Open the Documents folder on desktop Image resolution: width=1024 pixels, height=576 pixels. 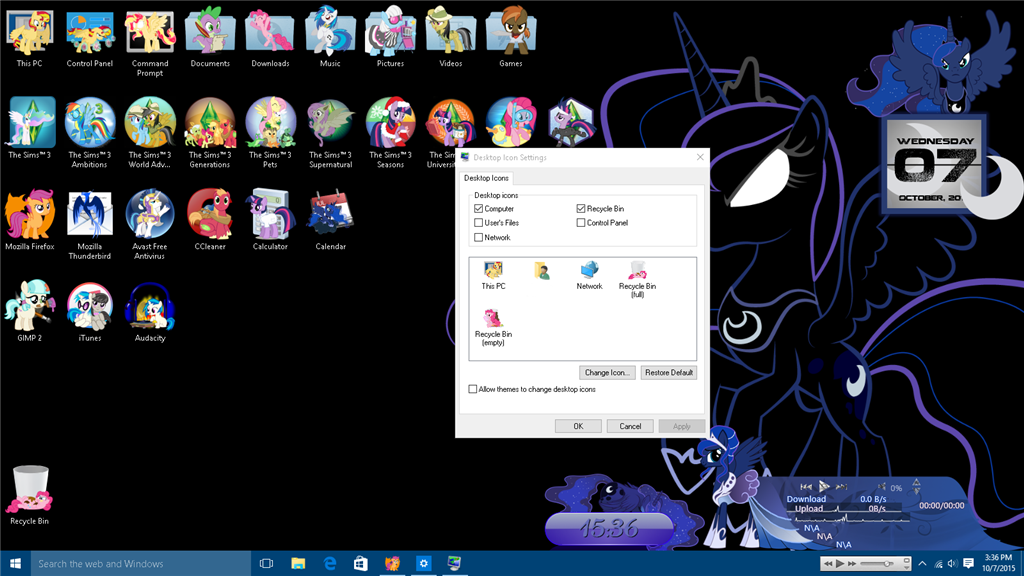point(210,38)
